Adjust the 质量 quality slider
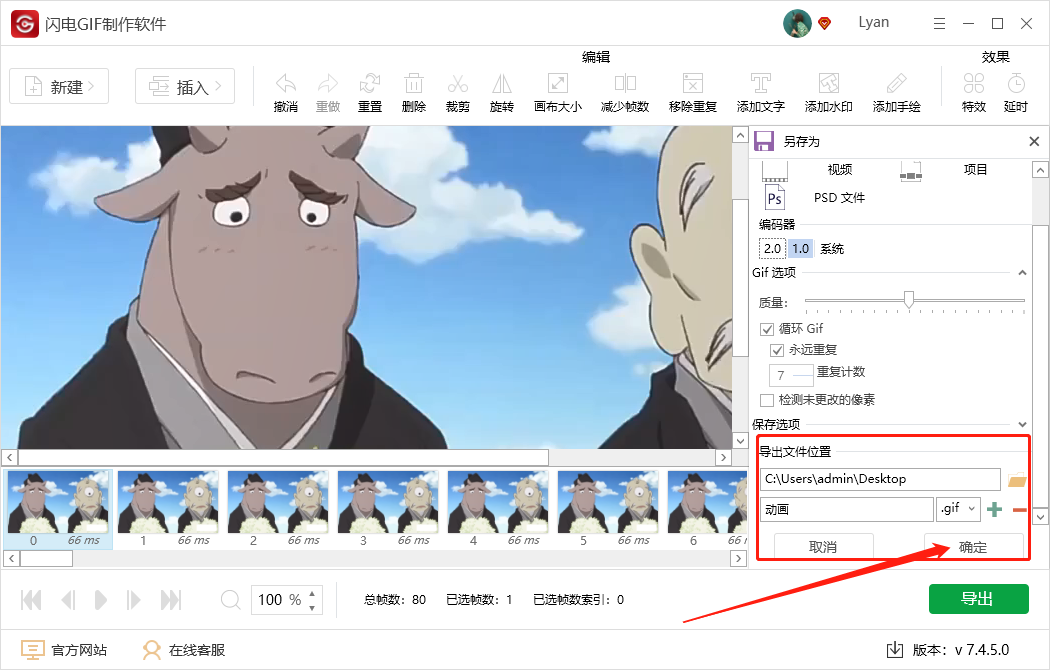 [911, 300]
